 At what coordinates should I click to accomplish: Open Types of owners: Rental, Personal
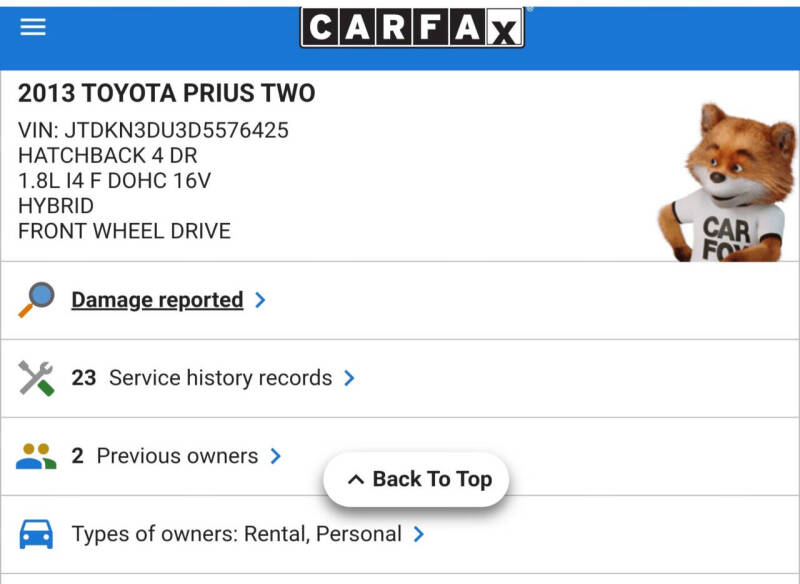point(236,534)
